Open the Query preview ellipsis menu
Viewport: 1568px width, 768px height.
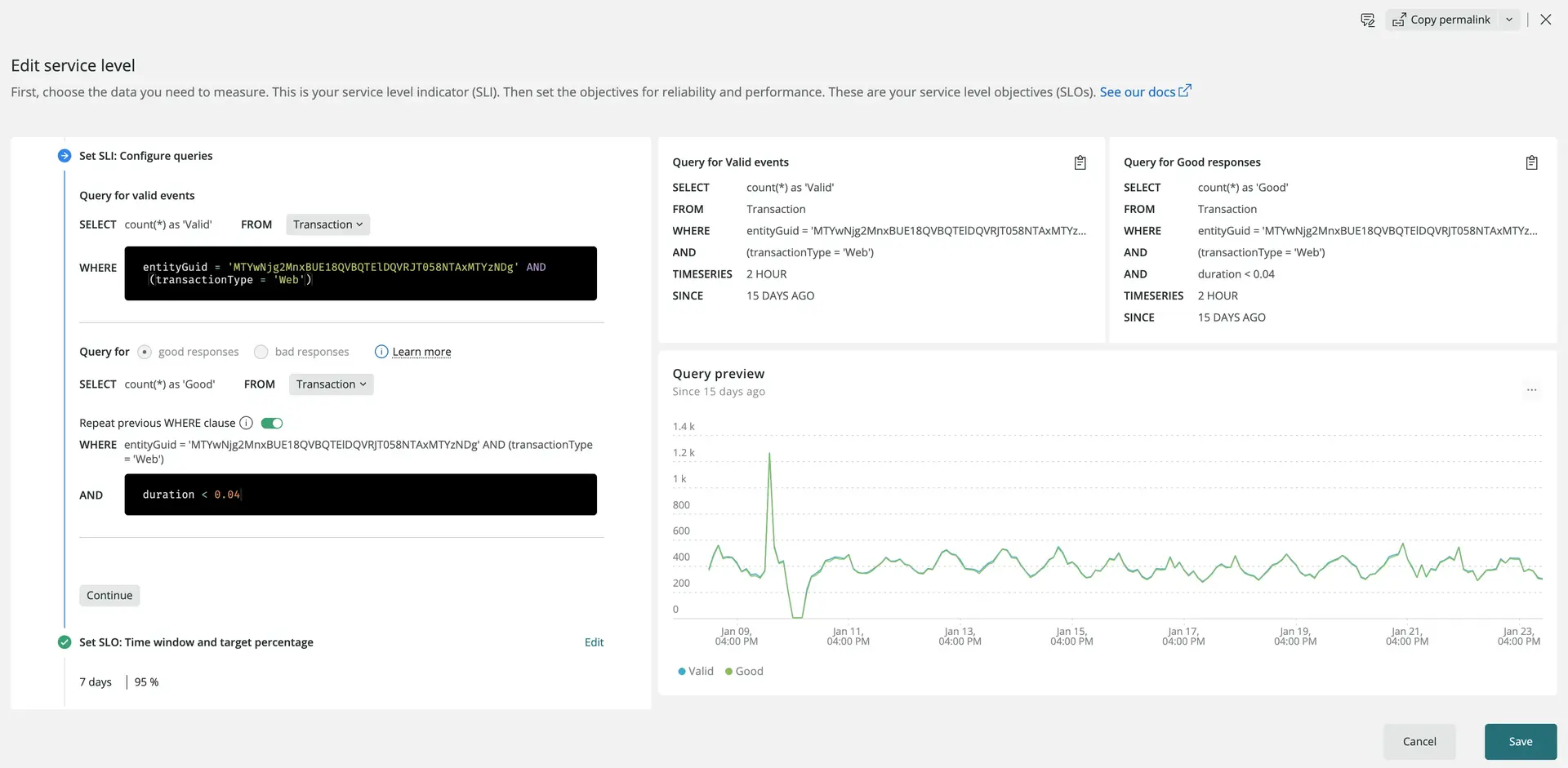1531,390
